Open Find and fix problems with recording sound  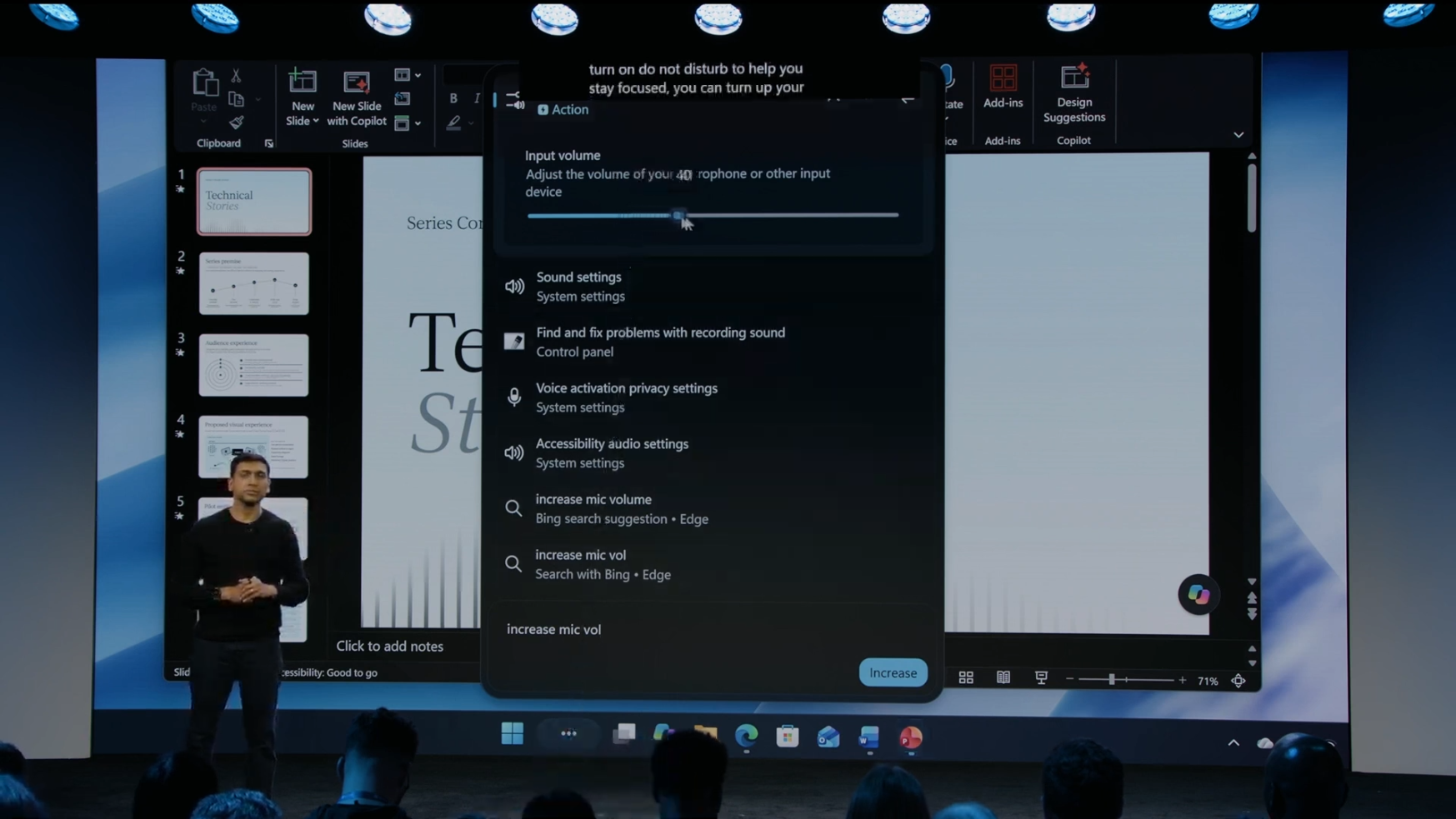click(x=713, y=342)
